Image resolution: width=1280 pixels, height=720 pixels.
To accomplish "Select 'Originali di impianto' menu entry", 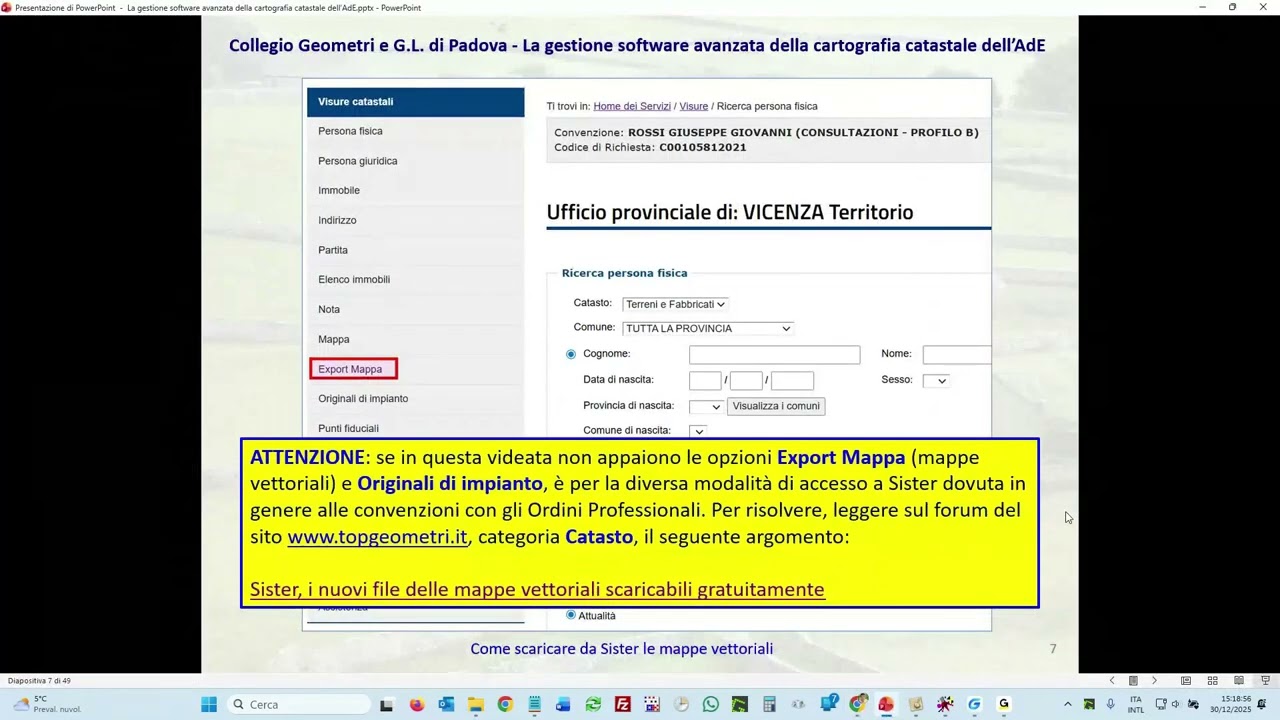I will click(363, 398).
